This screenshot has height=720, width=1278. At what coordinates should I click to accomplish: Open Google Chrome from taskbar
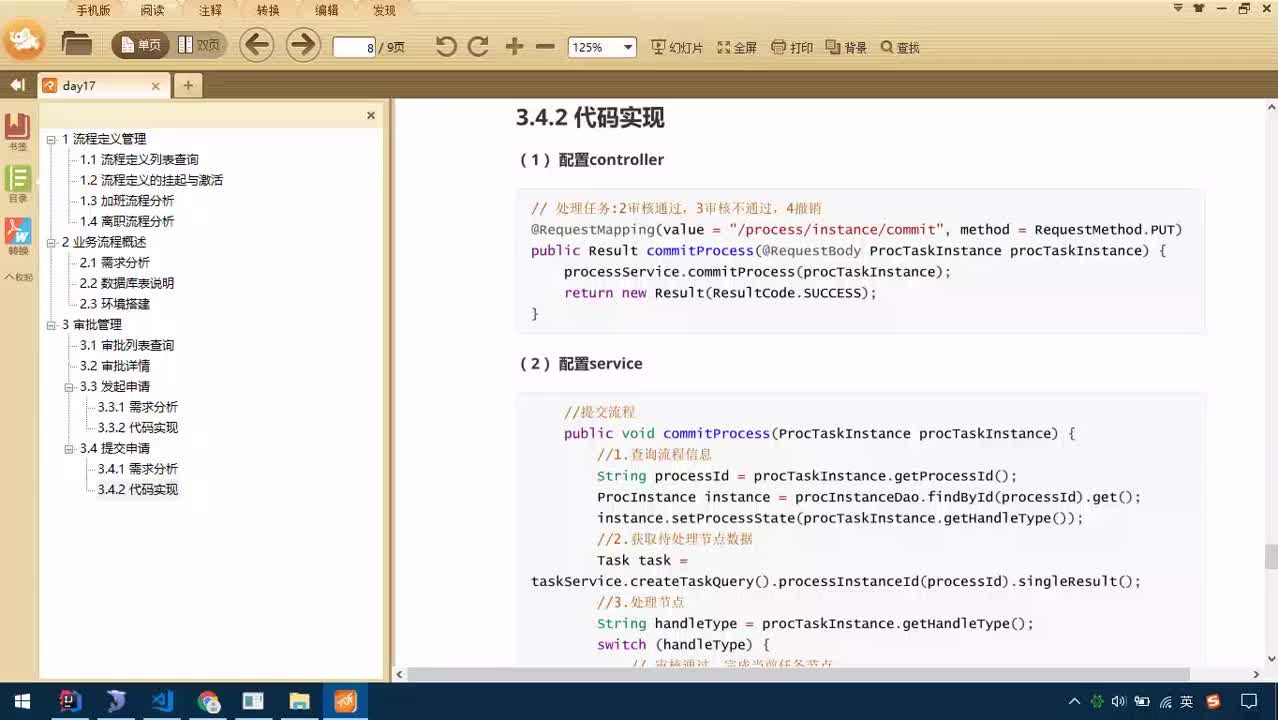208,701
